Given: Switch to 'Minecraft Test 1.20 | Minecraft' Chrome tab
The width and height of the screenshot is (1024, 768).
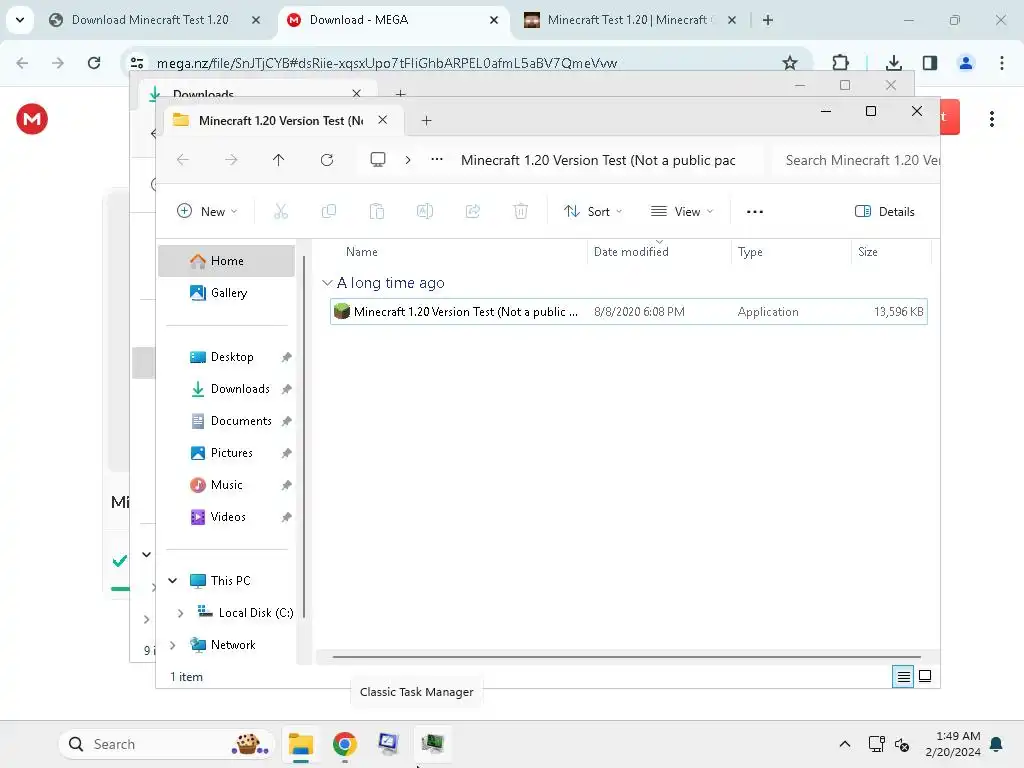Looking at the screenshot, I should click(631, 20).
